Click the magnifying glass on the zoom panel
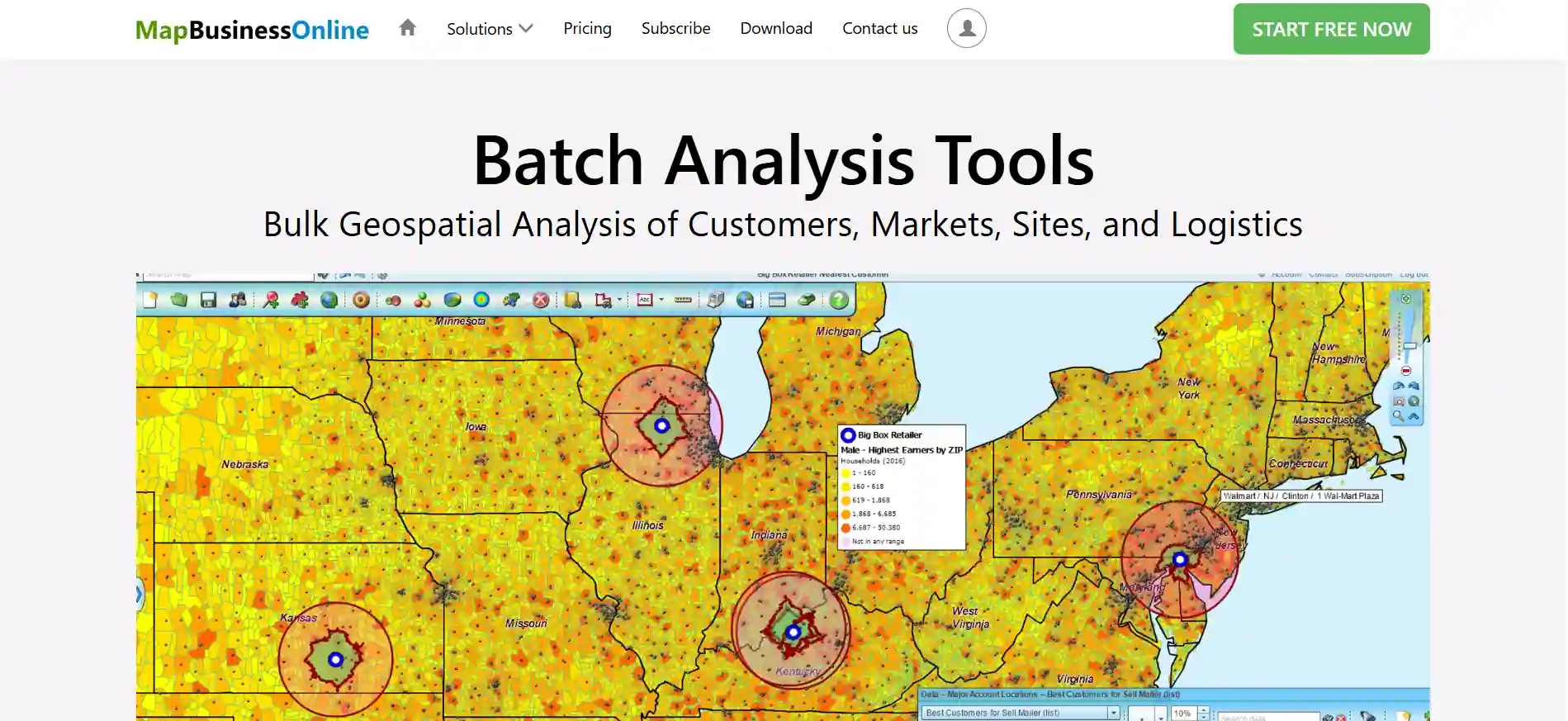Viewport: 1568px width, 721px height. (x=1399, y=415)
